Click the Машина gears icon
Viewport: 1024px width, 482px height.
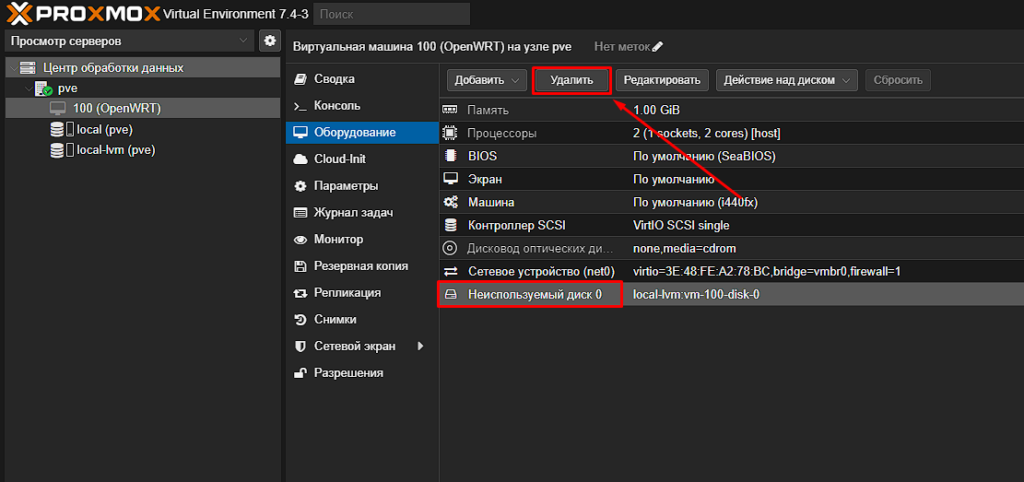click(x=450, y=202)
